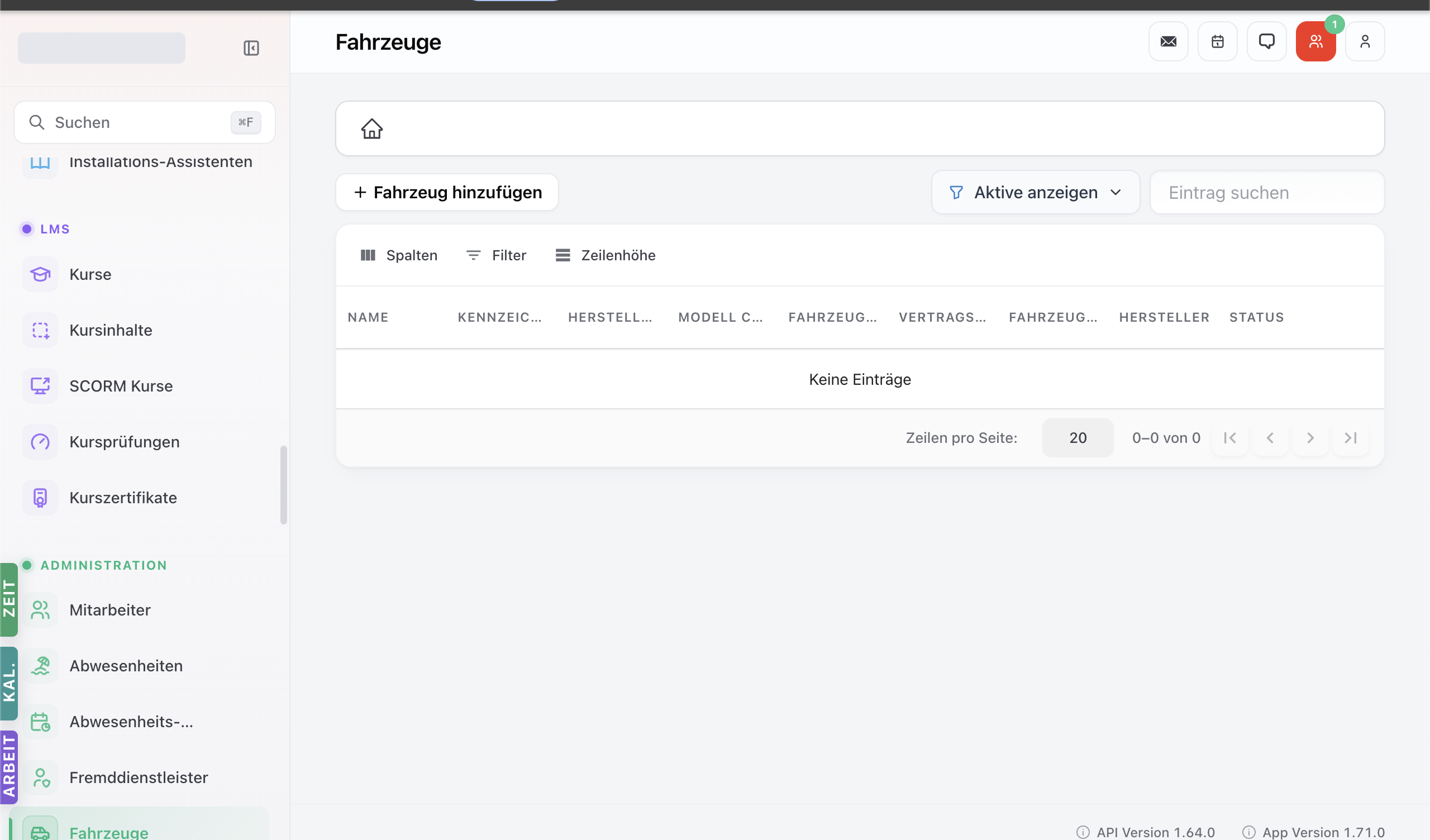This screenshot has height=840, width=1430.
Task: Collapse the sidebar panel icon
Action: point(251,47)
